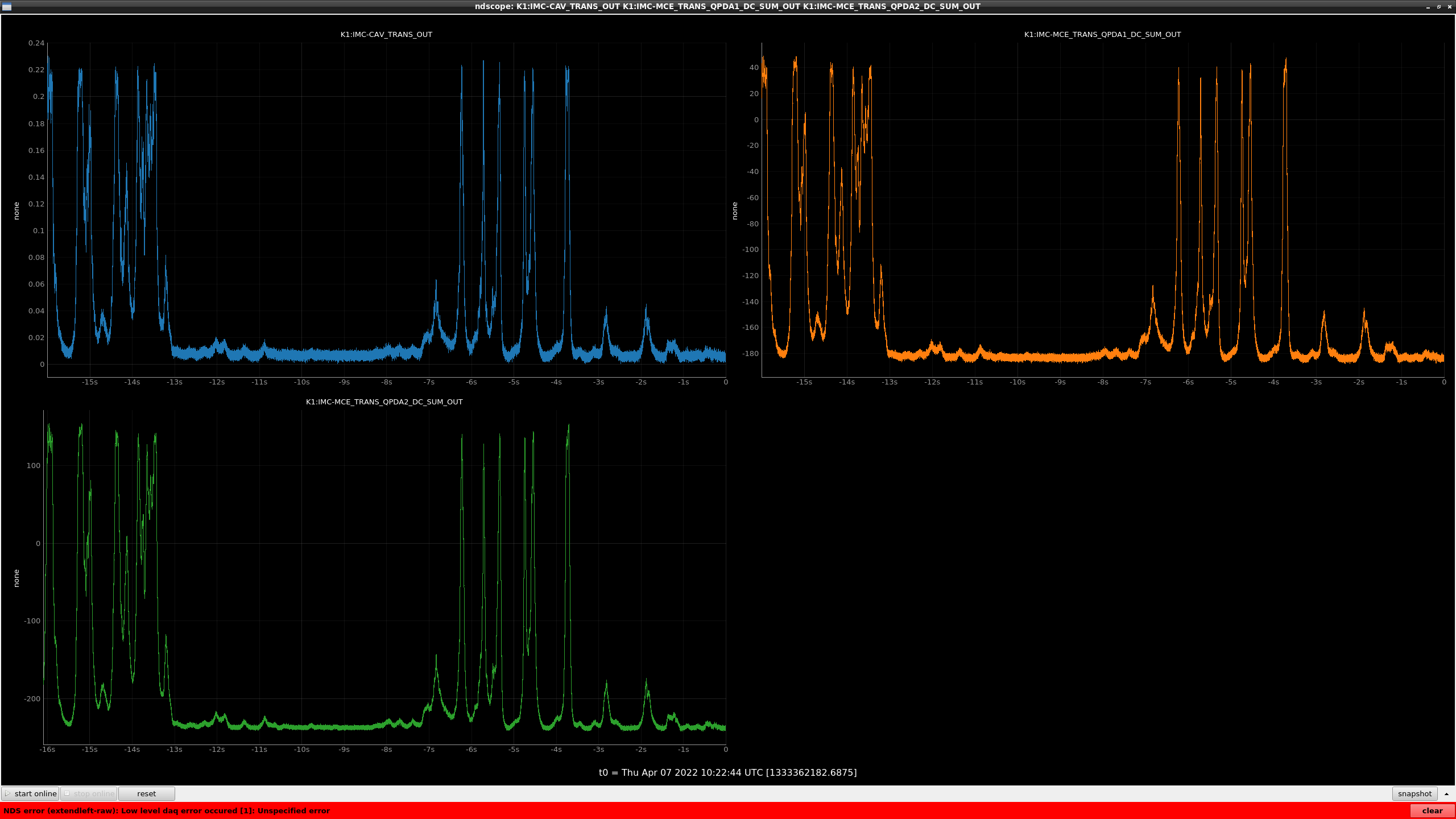Click the 'none' y-axis label of blue plot
The width and height of the screenshot is (1456, 819).
tap(16, 210)
